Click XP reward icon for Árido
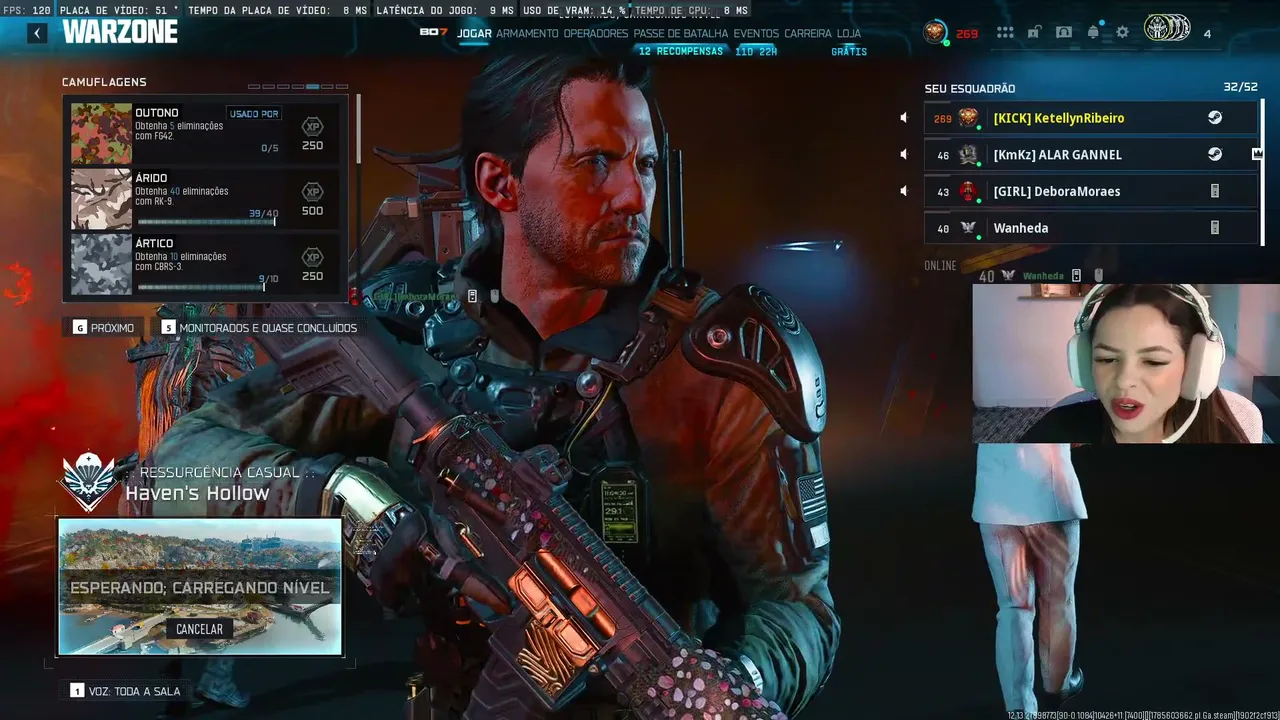The width and height of the screenshot is (1280, 720). pos(312,192)
